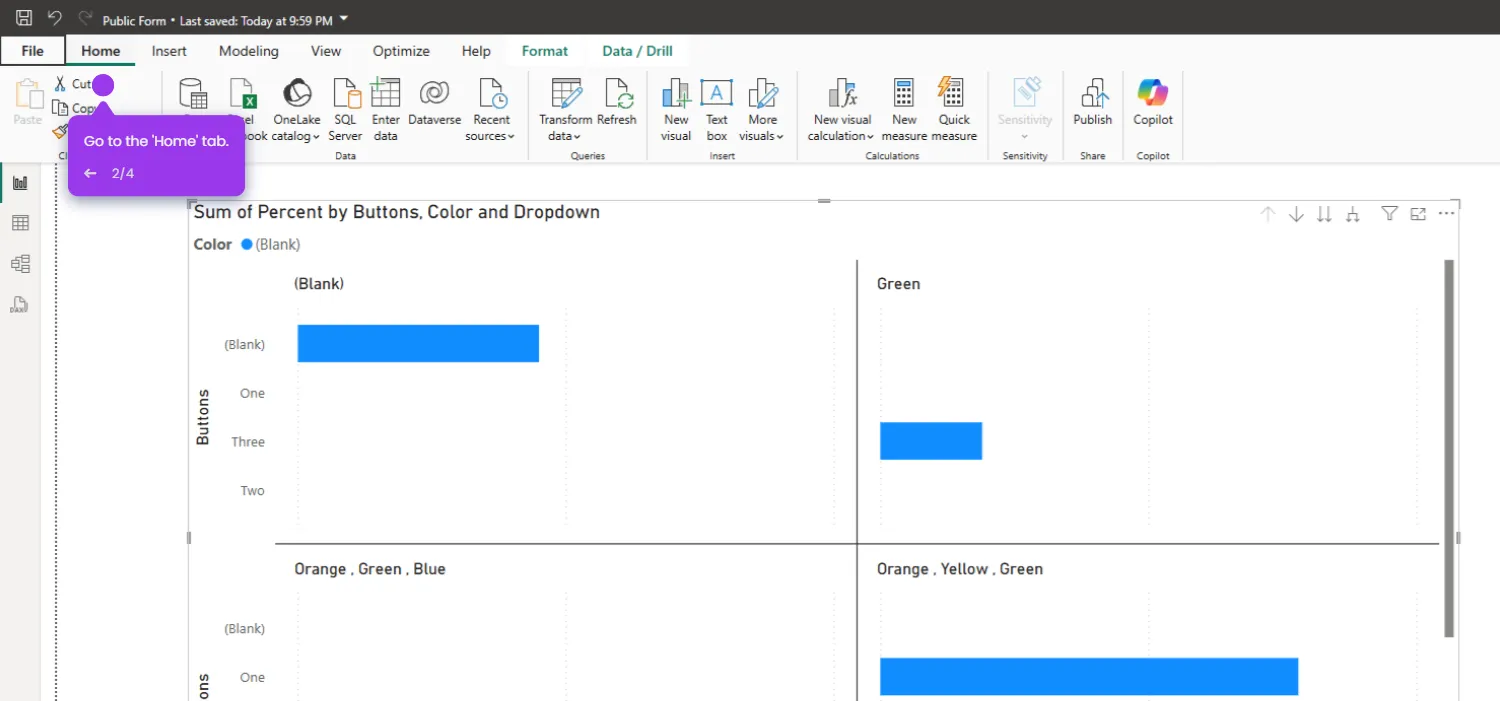Open the file name dropdown arrow
Viewport: 1500px width, 701px height.
click(344, 19)
